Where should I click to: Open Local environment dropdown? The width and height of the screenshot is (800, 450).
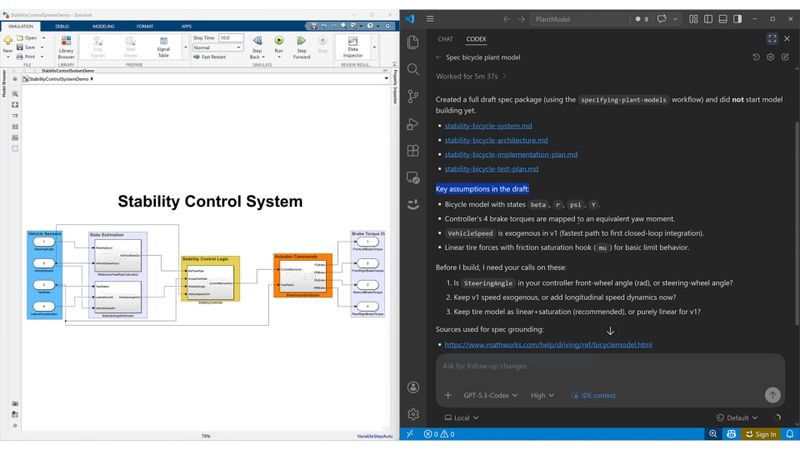click(x=461, y=418)
